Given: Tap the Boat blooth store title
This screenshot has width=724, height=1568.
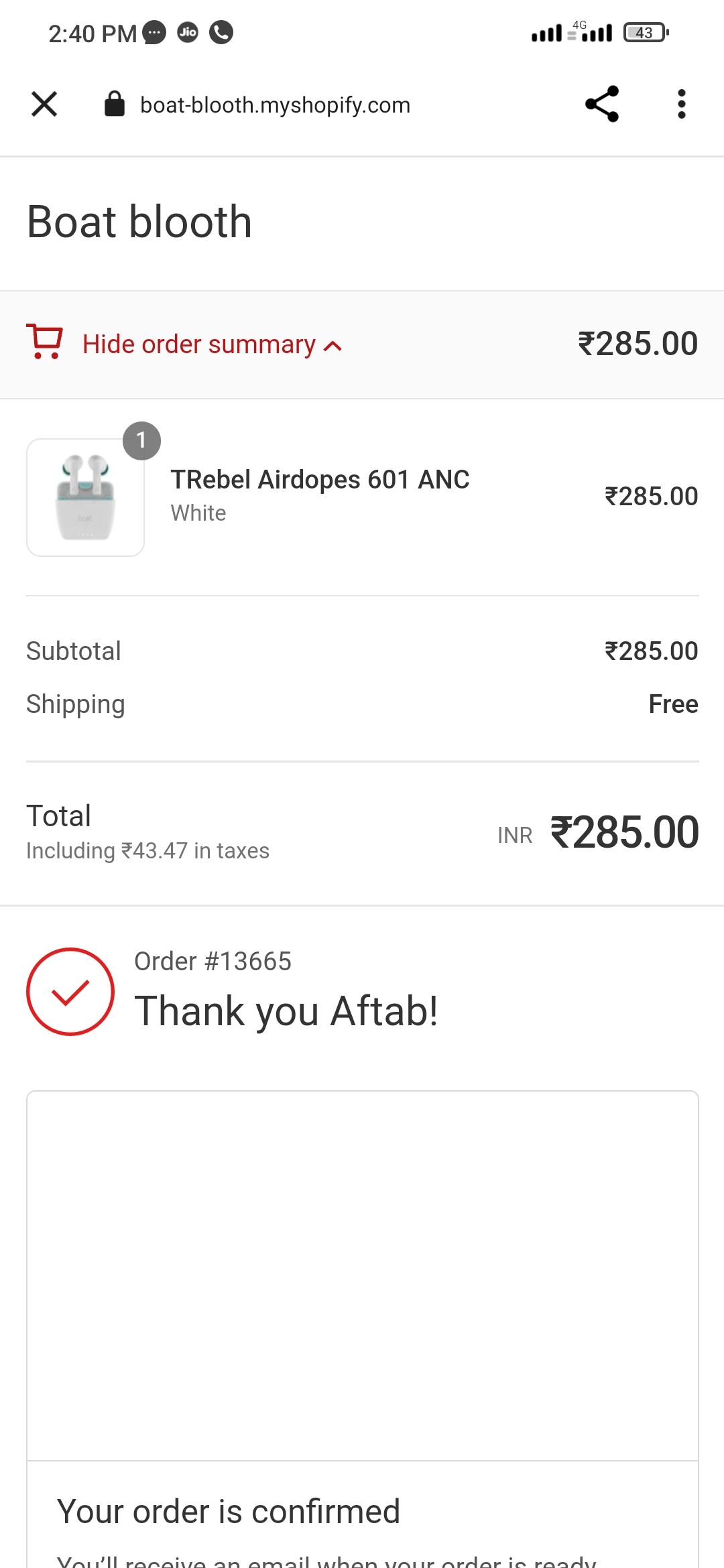Looking at the screenshot, I should point(139,222).
